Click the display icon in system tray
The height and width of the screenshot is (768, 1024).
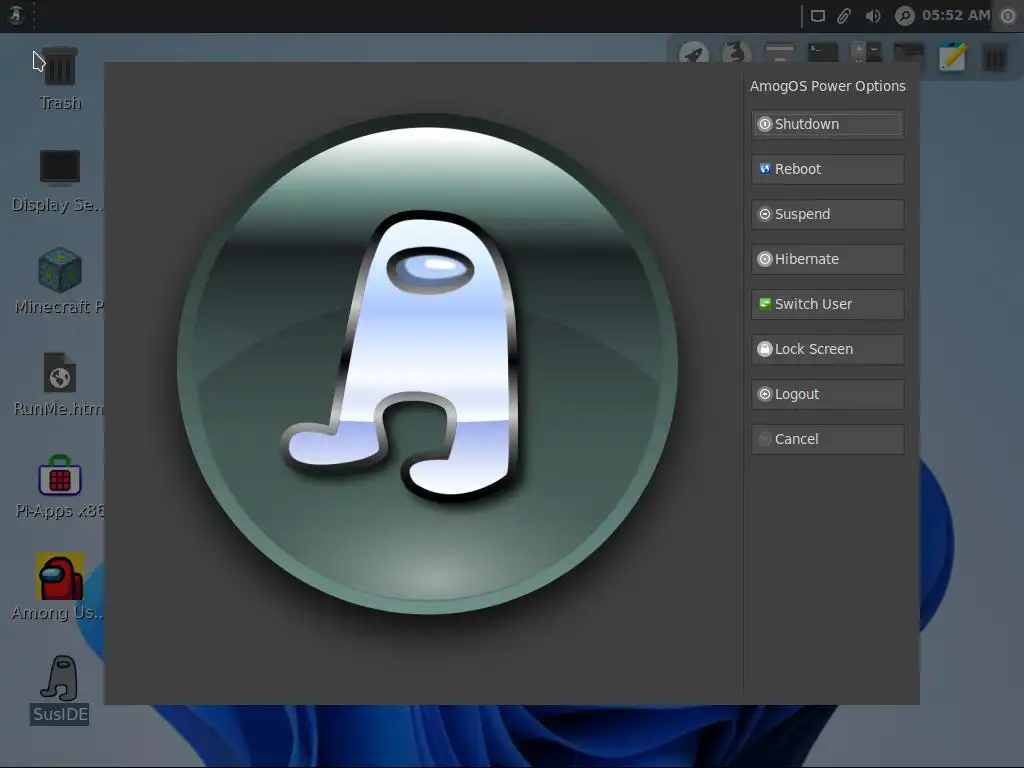pos(818,16)
